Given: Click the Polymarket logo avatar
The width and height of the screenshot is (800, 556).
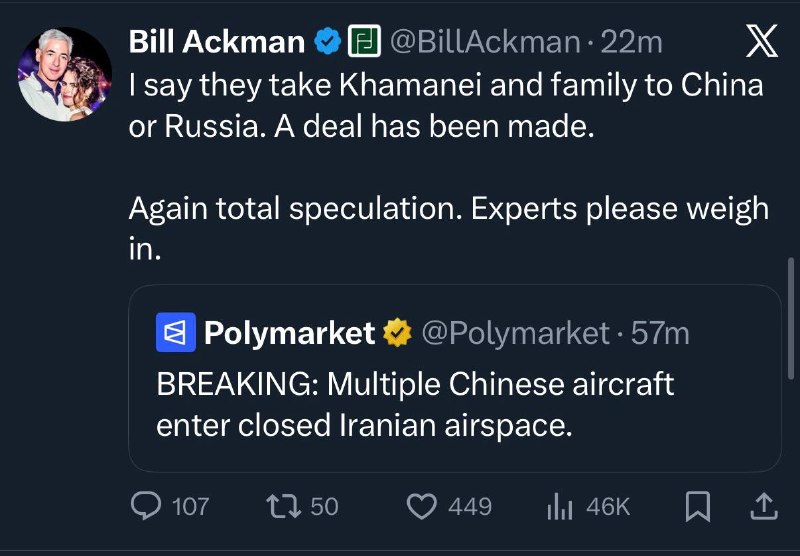Looking at the screenshot, I should tap(175, 333).
